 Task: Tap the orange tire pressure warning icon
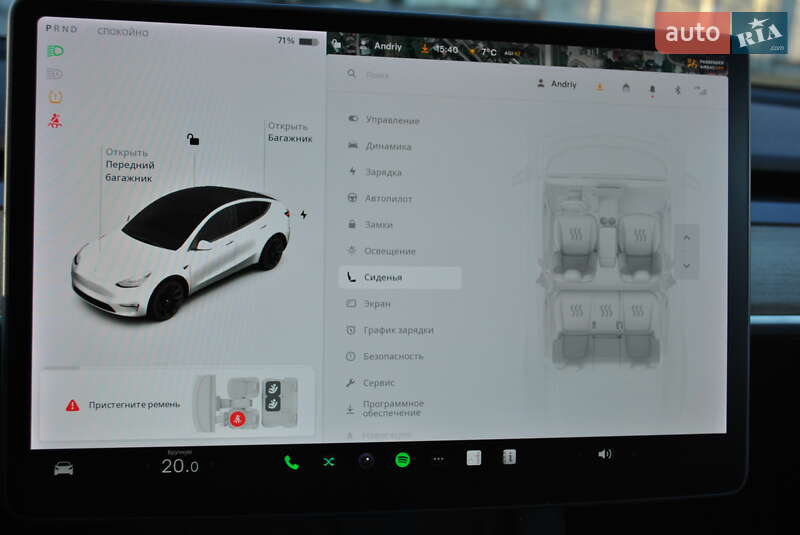[55, 96]
